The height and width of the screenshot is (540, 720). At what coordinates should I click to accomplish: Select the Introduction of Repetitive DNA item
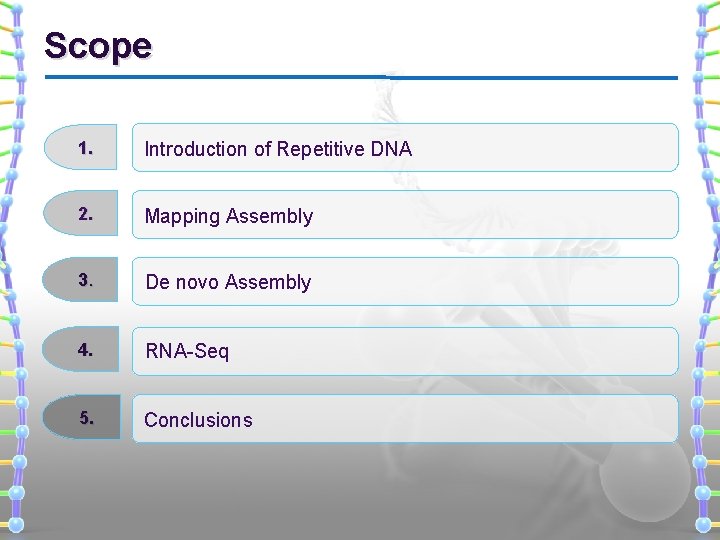278,149
